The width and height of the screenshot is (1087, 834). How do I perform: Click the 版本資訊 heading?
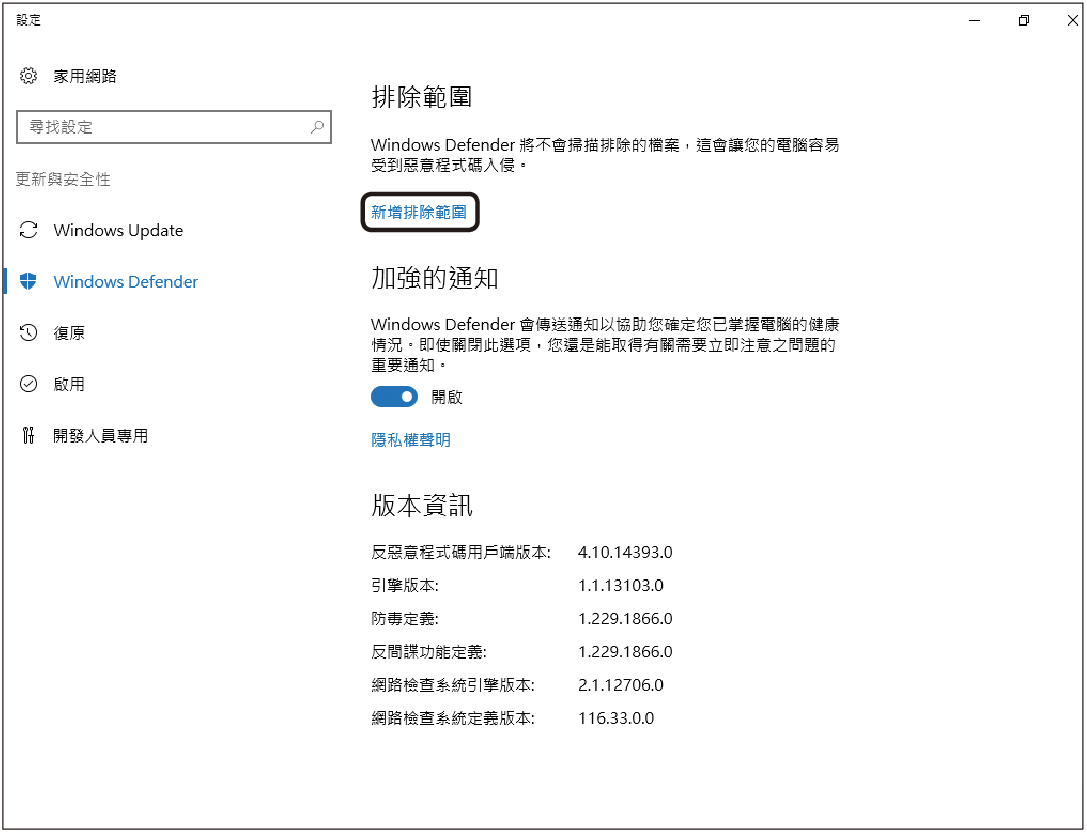tap(421, 505)
